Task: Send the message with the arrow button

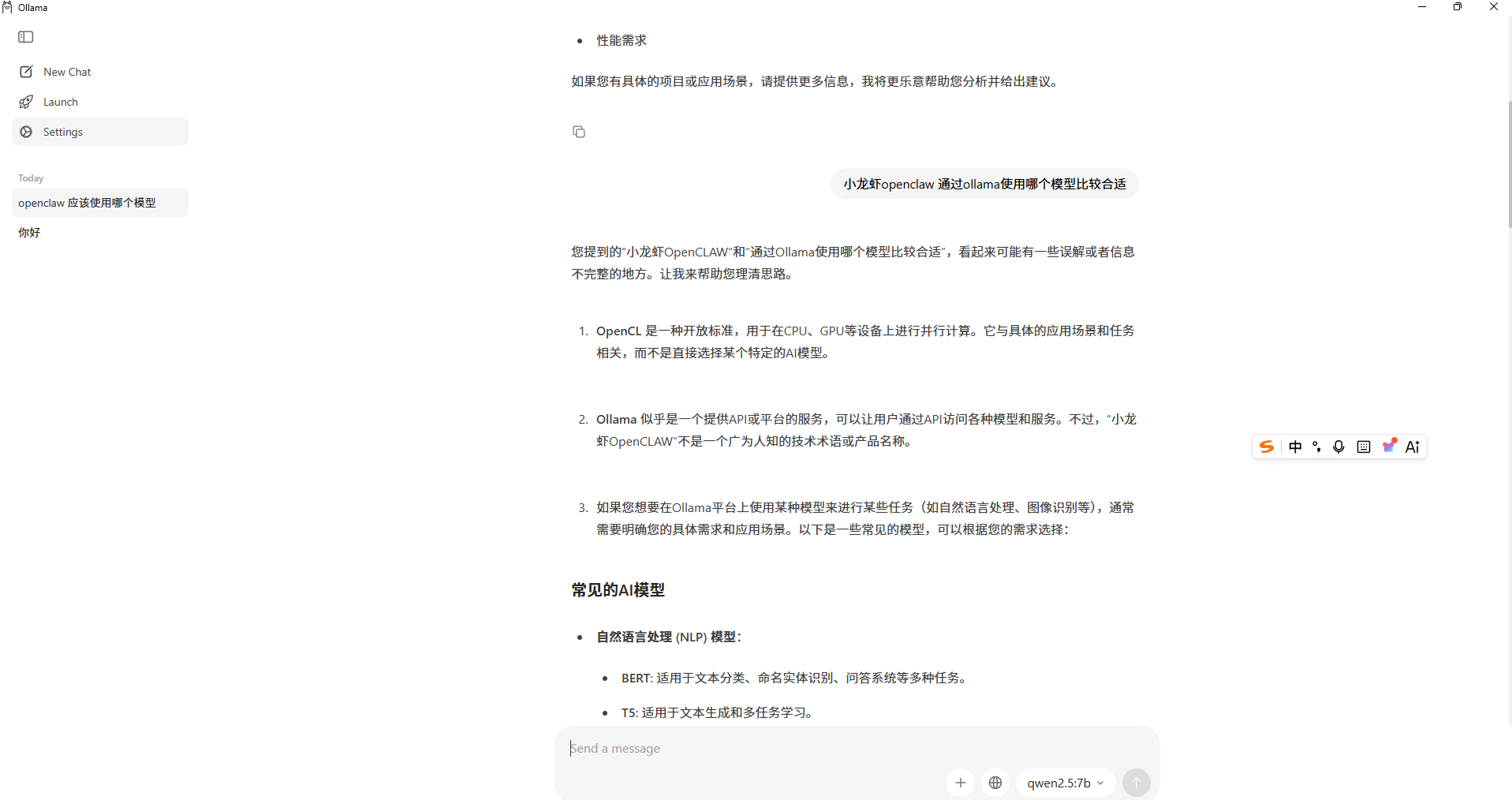Action: click(x=1136, y=783)
